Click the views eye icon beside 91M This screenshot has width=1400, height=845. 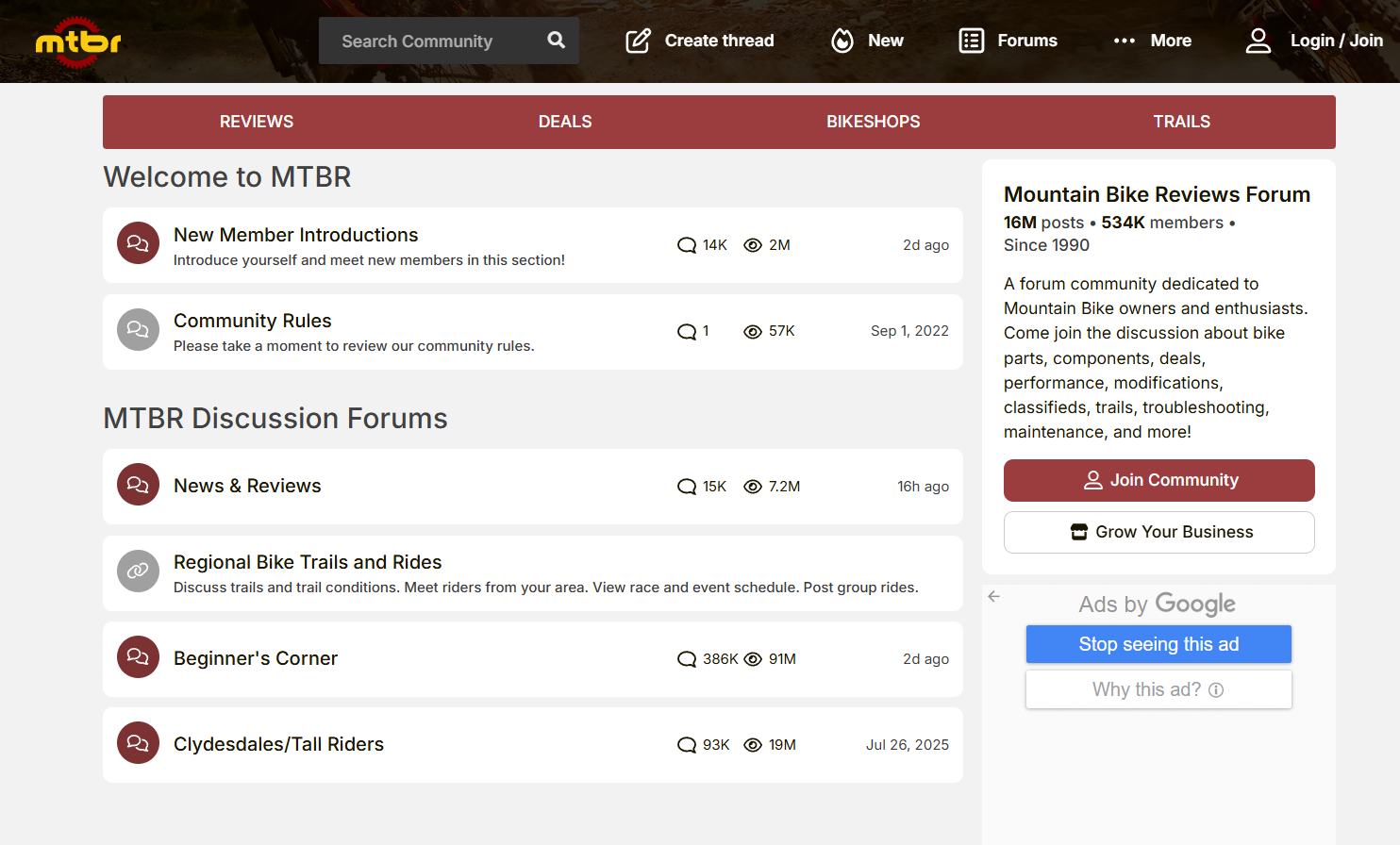pos(753,659)
